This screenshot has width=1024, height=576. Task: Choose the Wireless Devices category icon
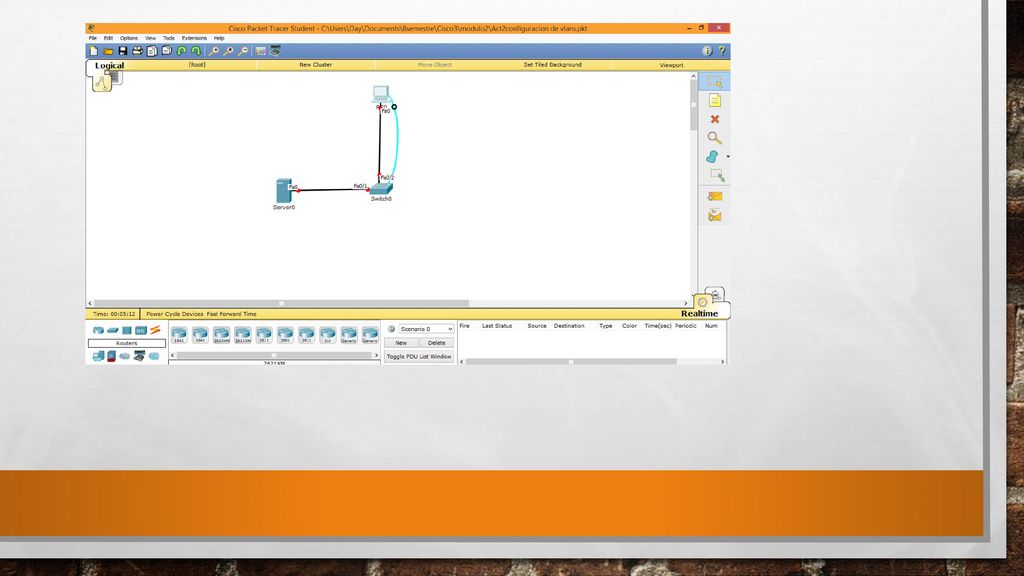[x=140, y=330]
